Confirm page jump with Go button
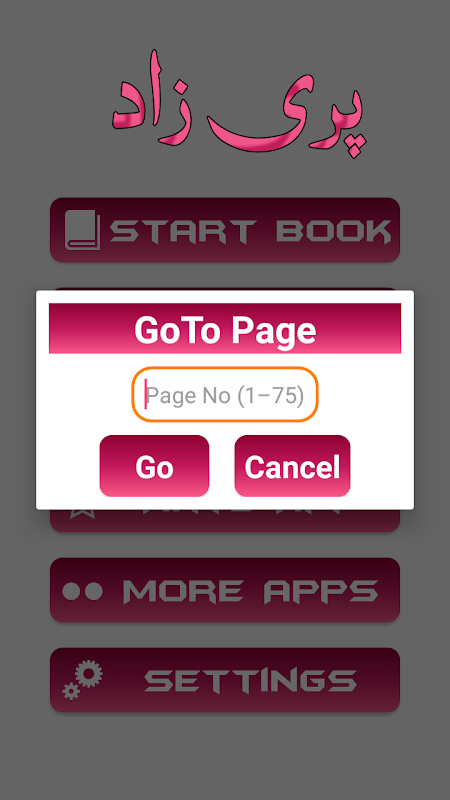This screenshot has width=450, height=800. (154, 465)
